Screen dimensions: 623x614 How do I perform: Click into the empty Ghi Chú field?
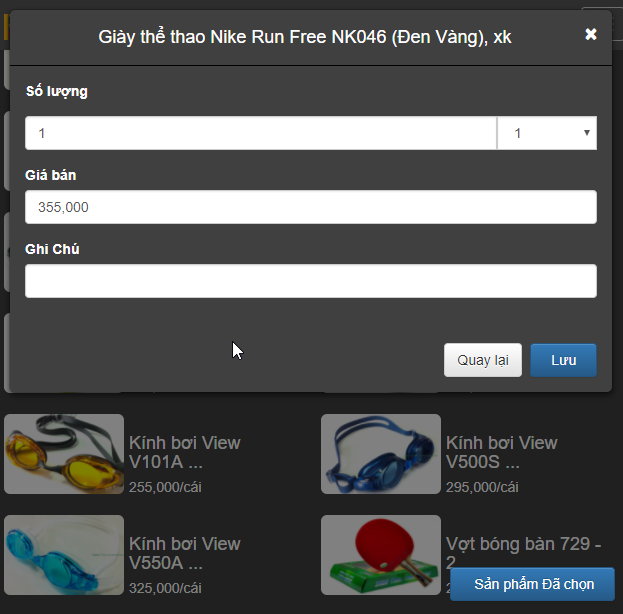coord(311,281)
